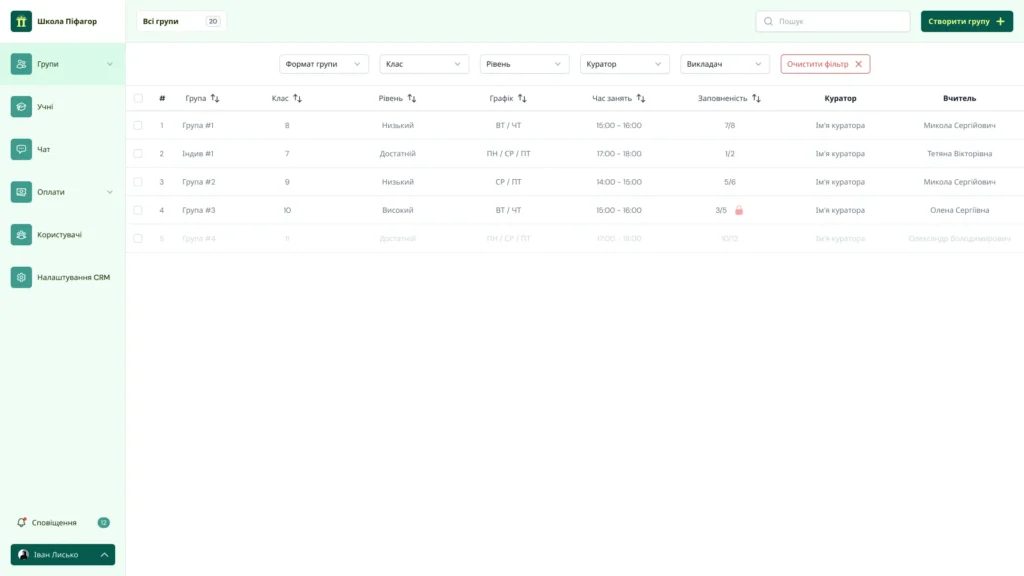Click the plus icon in Створити групу
The height and width of the screenshot is (576, 1024).
(x=1000, y=22)
